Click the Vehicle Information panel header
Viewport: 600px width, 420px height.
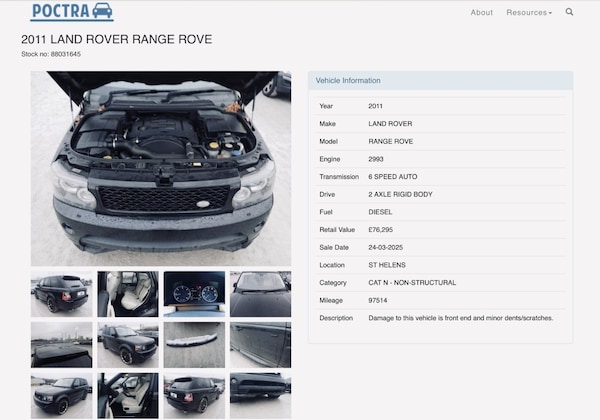[440, 80]
